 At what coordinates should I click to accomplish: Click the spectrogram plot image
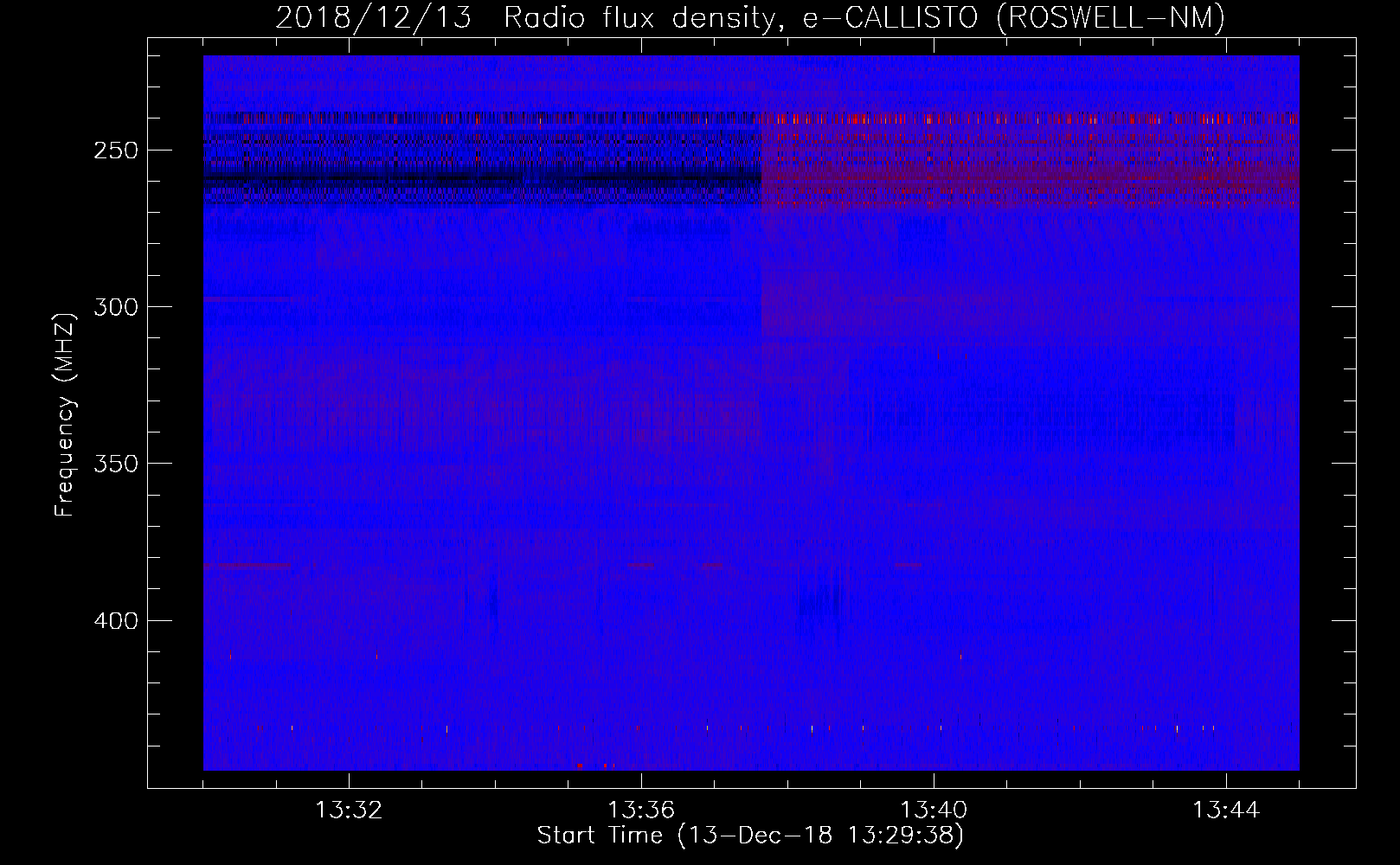click(751, 413)
